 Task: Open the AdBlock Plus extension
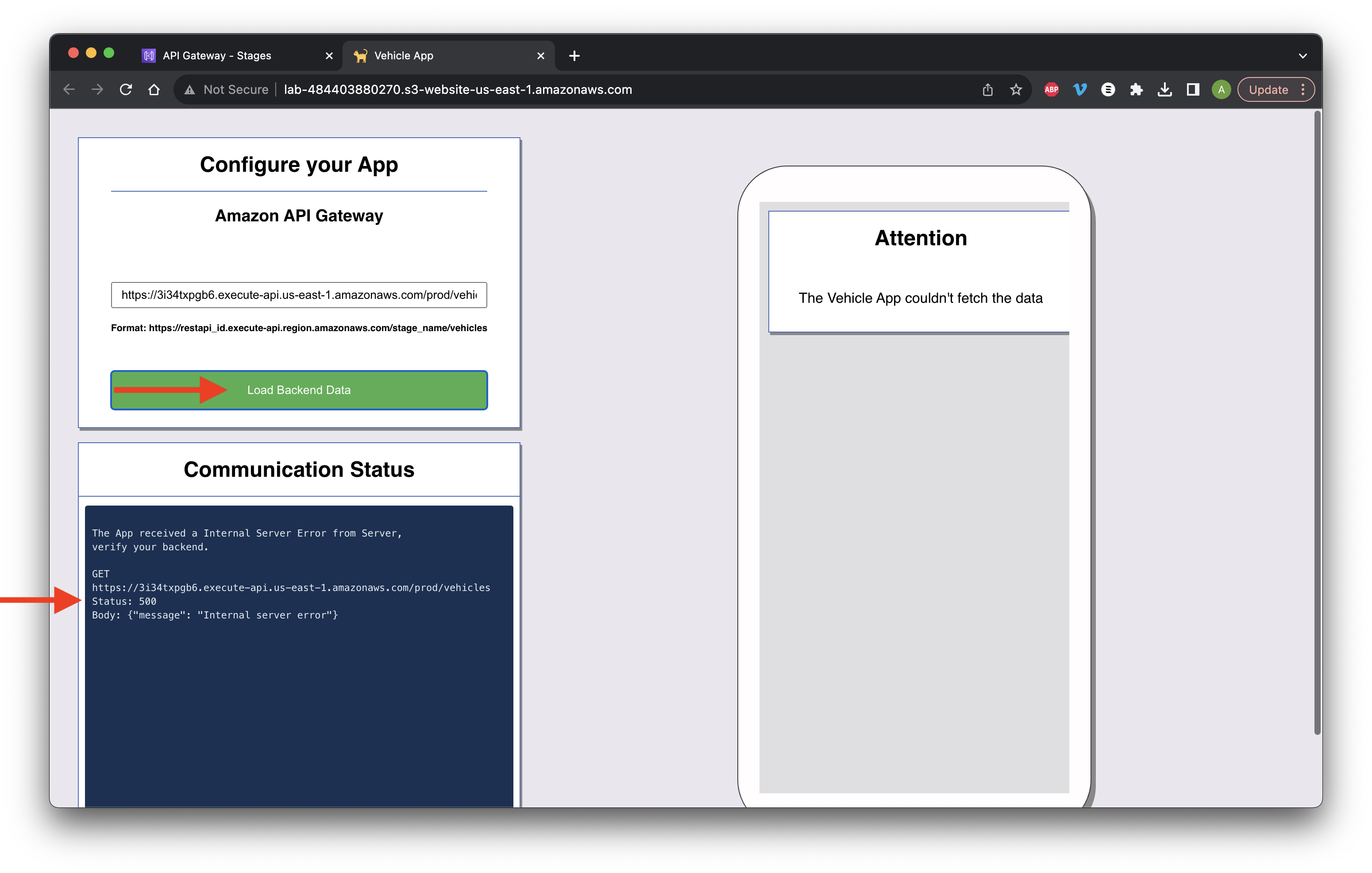point(1051,89)
